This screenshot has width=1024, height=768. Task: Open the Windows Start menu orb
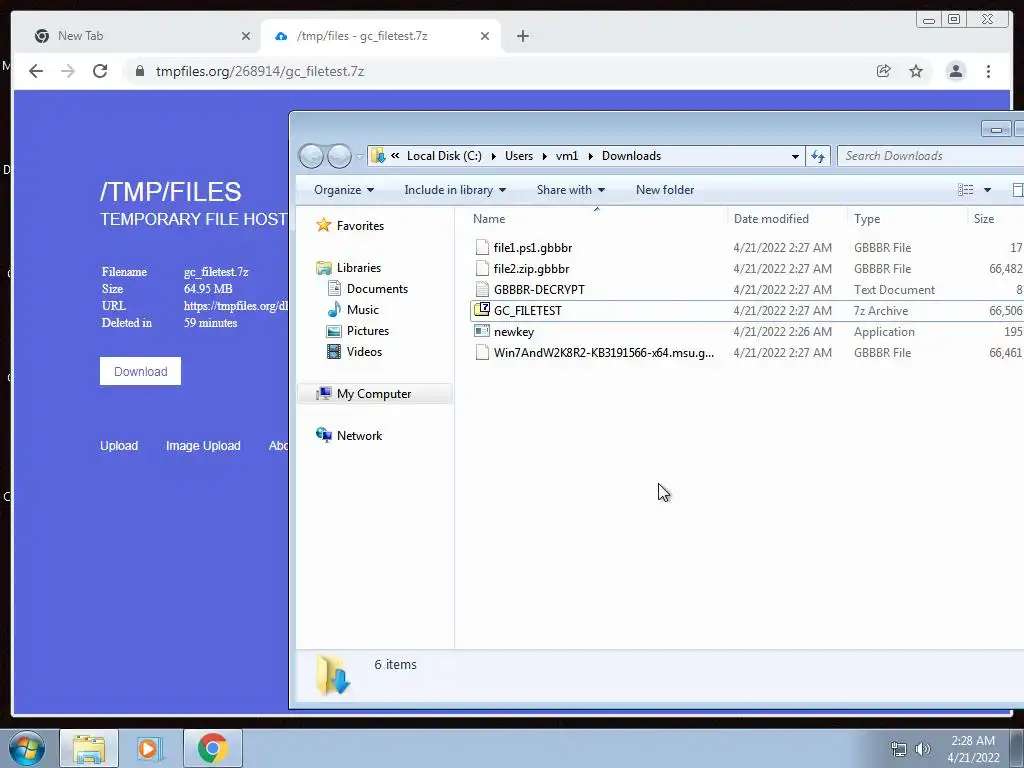click(x=27, y=748)
